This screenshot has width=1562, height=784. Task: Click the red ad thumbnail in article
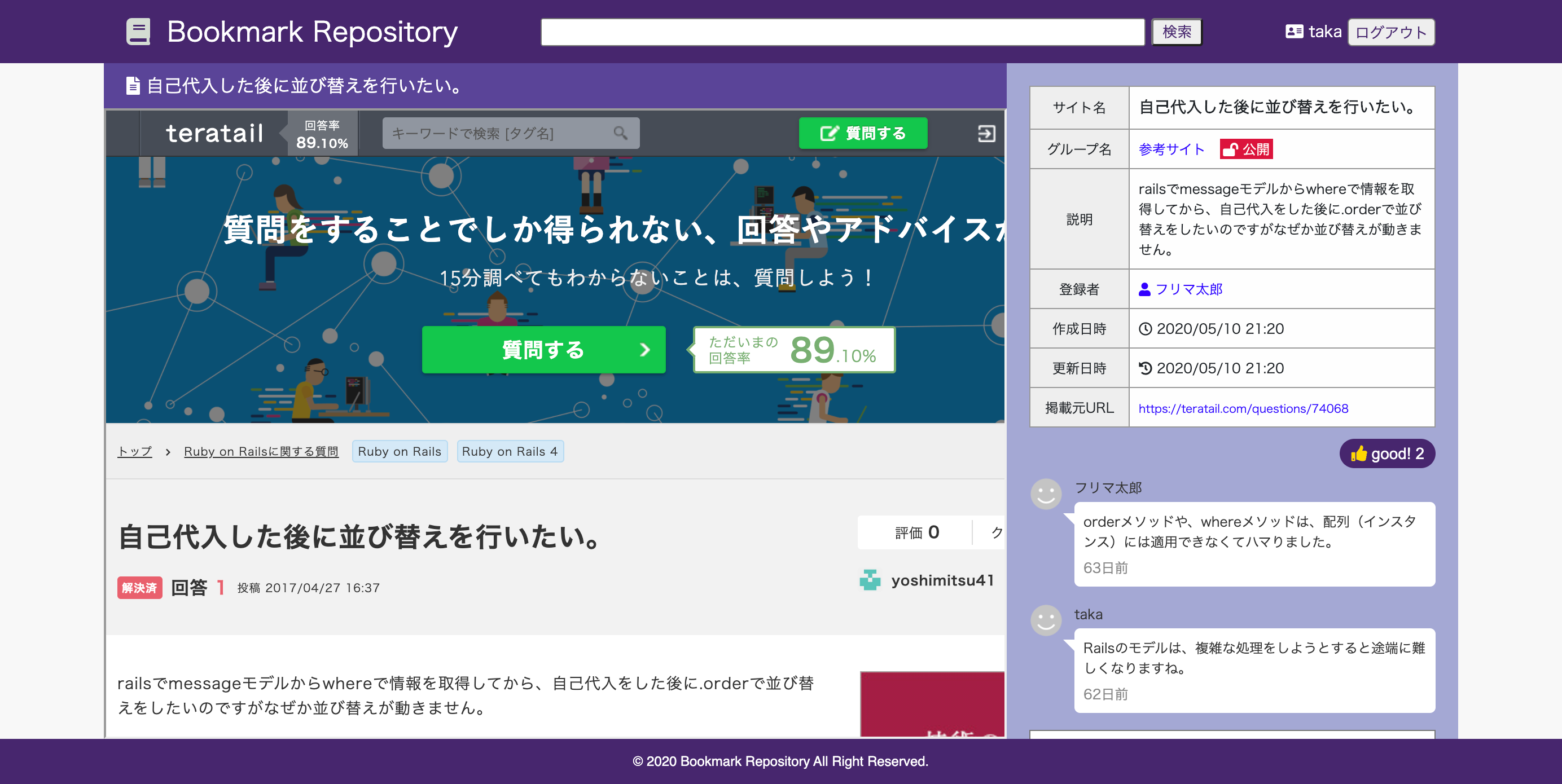click(x=932, y=704)
